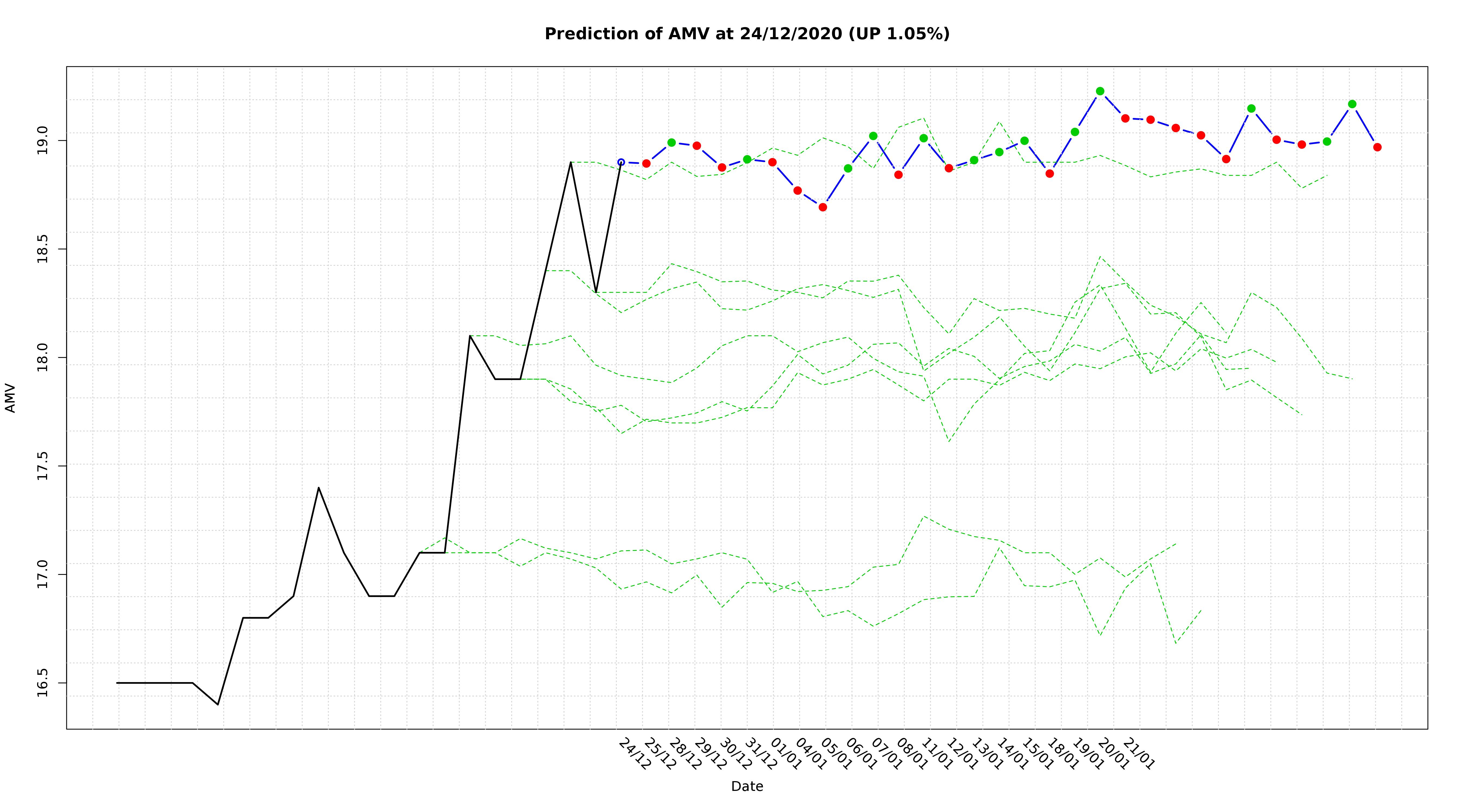Click the 18.5 y-axis tick label
Viewport: 1462px width, 812px height.
pos(43,249)
